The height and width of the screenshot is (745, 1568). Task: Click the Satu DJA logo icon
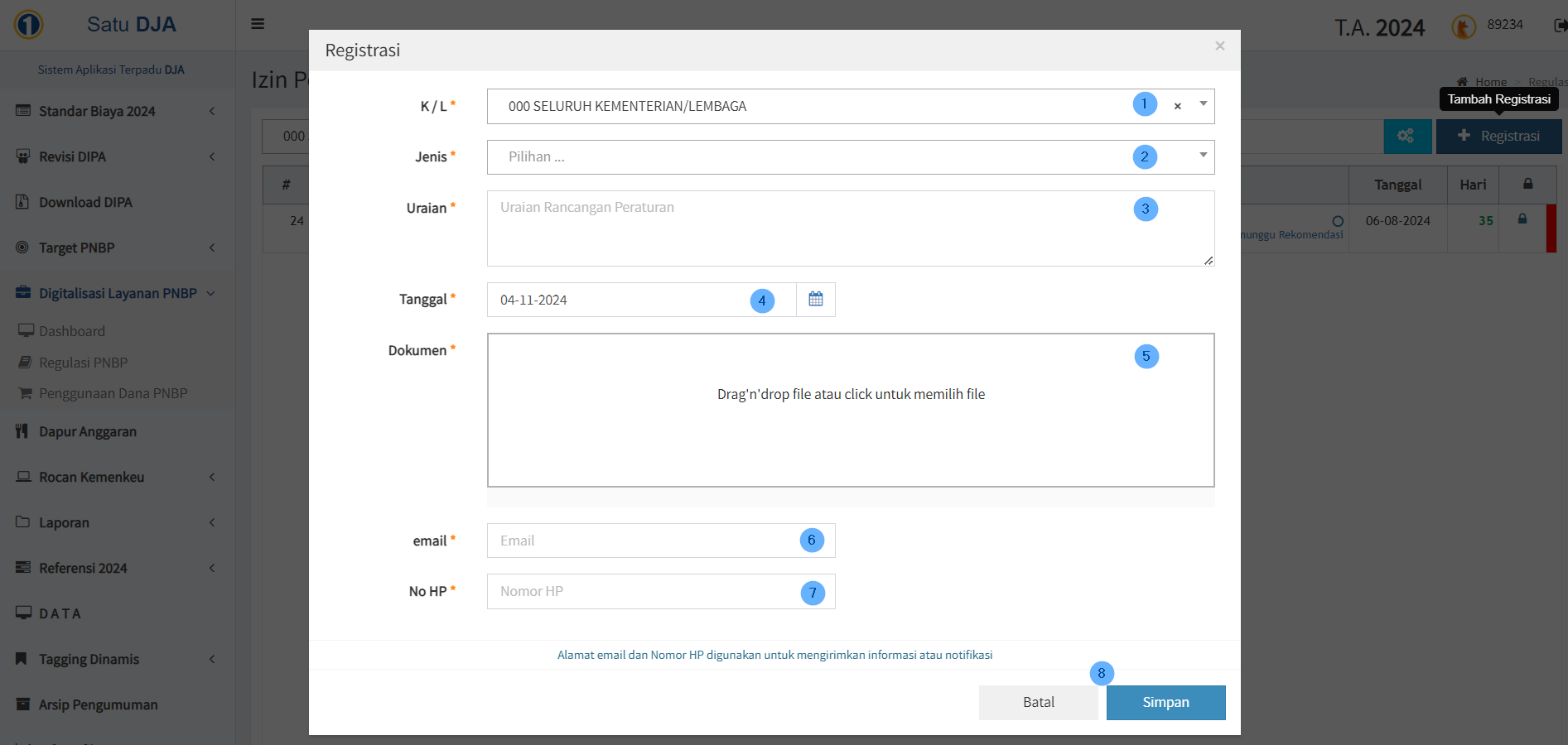pos(29,25)
